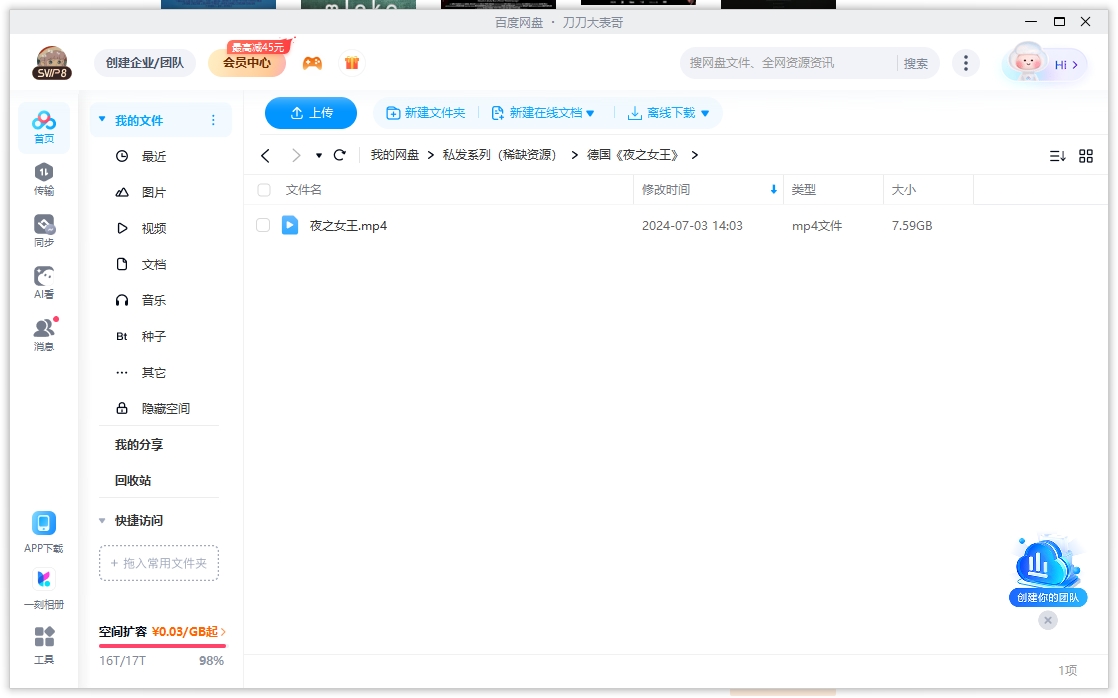The image size is (1118, 698).
Task: Open the 工具 (Tools) sidebar icon
Action: tap(43, 643)
